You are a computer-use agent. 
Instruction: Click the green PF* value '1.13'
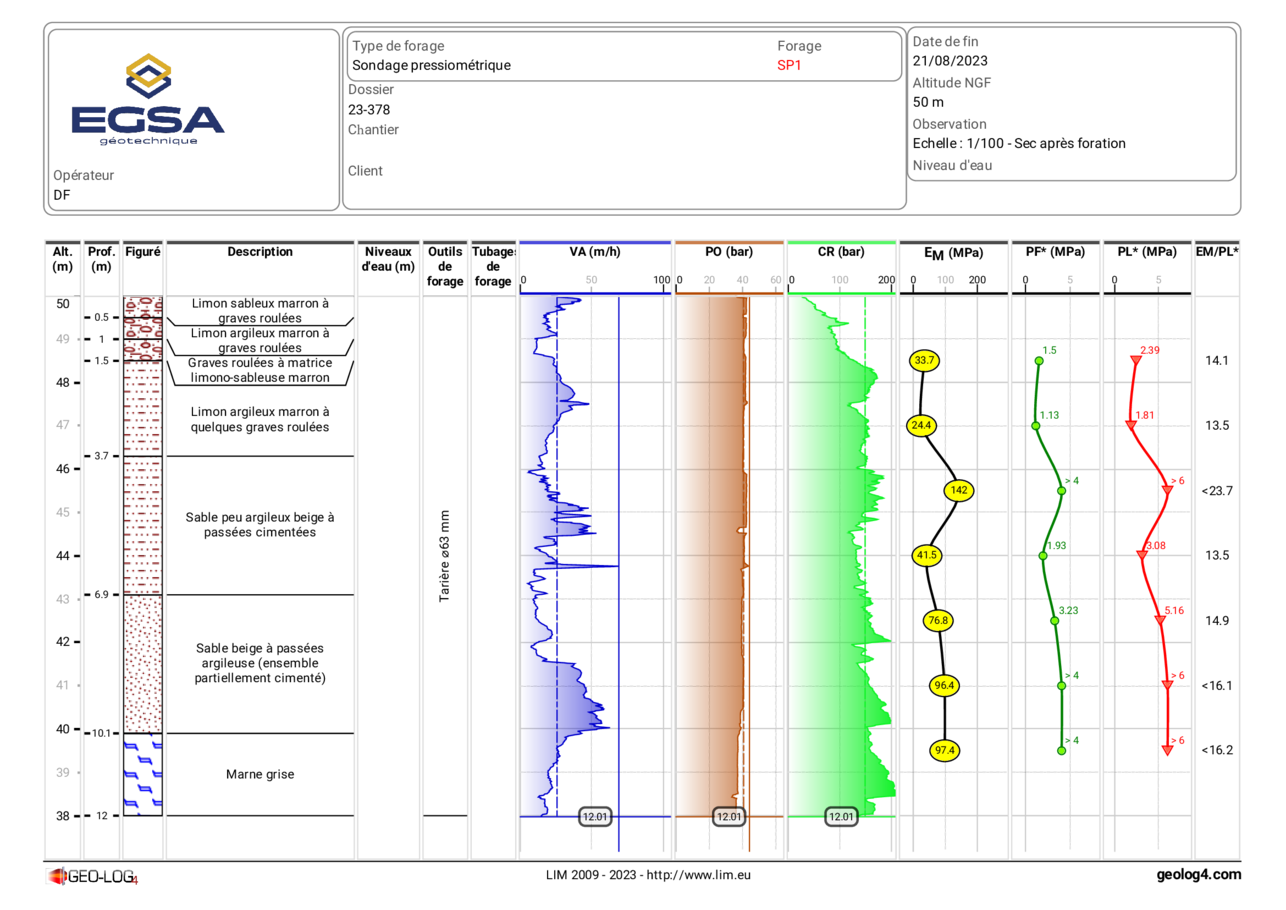[x=1049, y=415]
